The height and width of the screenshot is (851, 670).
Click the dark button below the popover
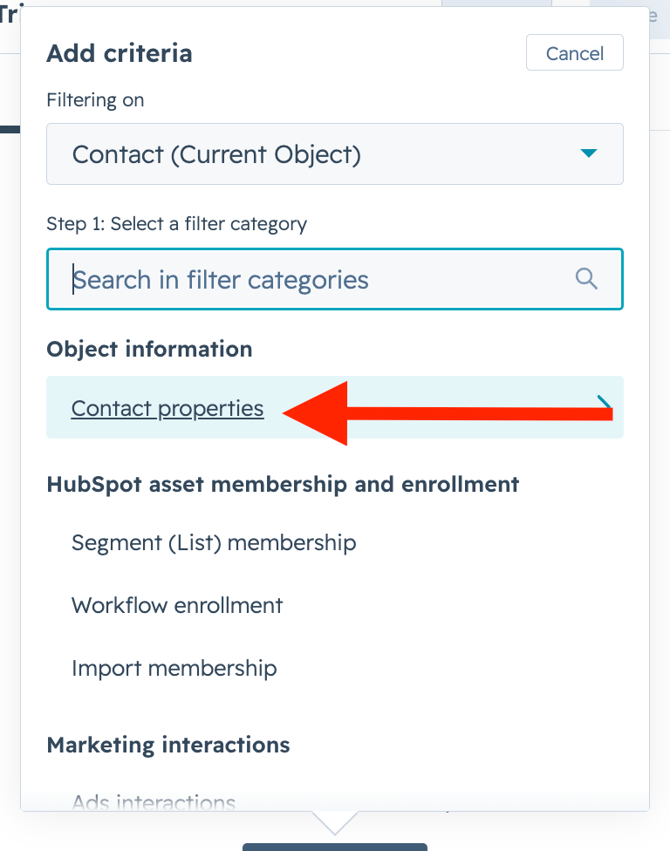334,846
